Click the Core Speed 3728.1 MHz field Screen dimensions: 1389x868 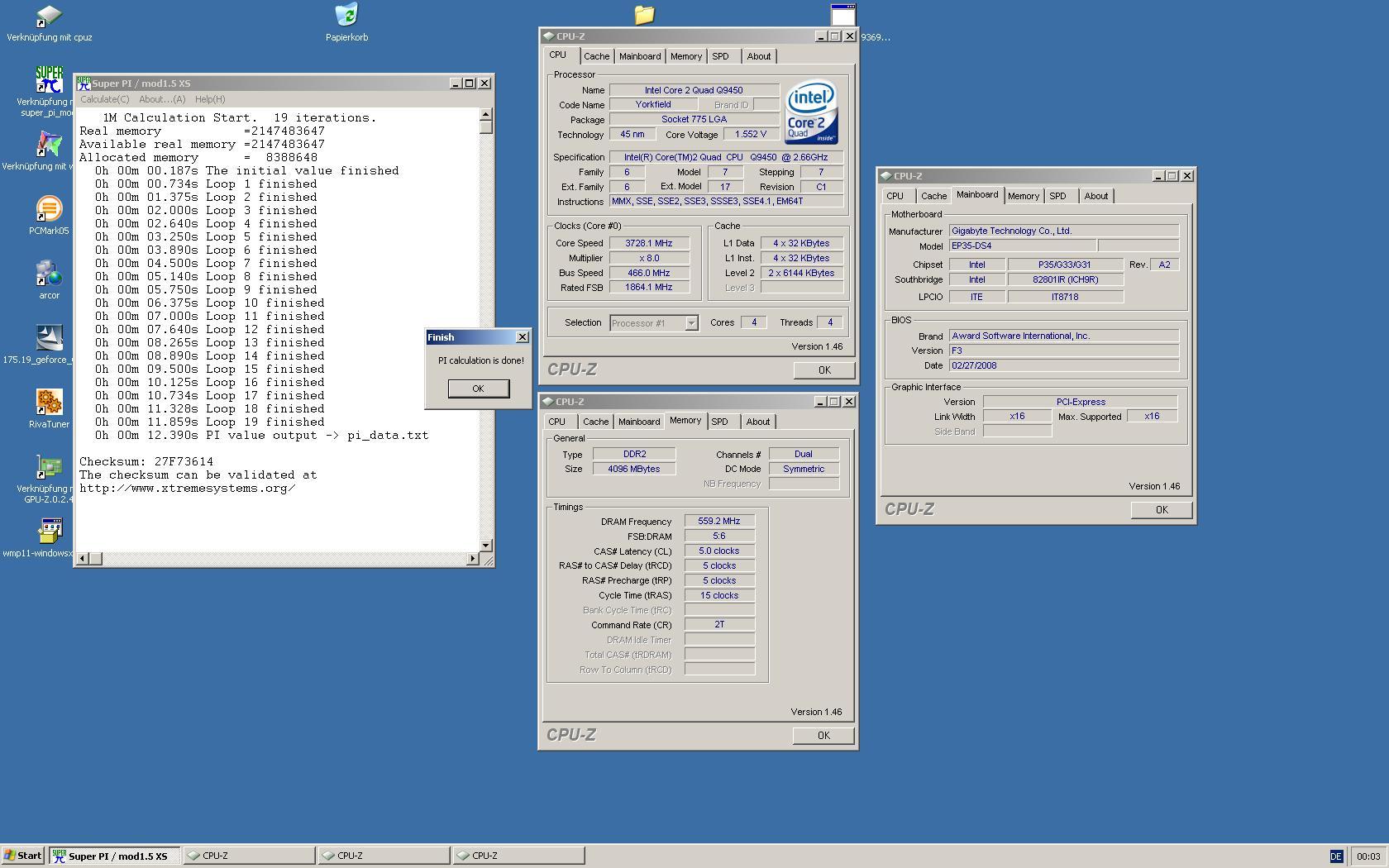pyautogui.click(x=649, y=243)
